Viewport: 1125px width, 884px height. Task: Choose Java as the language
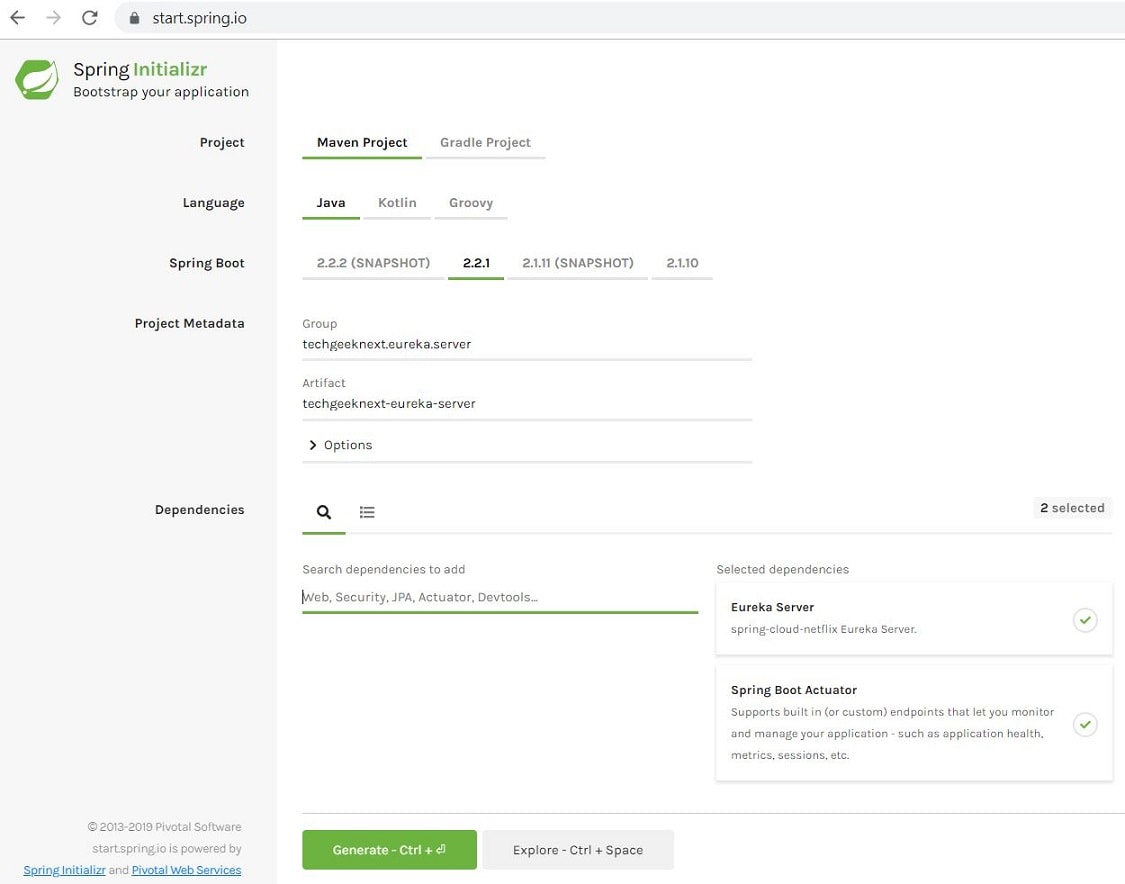(331, 203)
